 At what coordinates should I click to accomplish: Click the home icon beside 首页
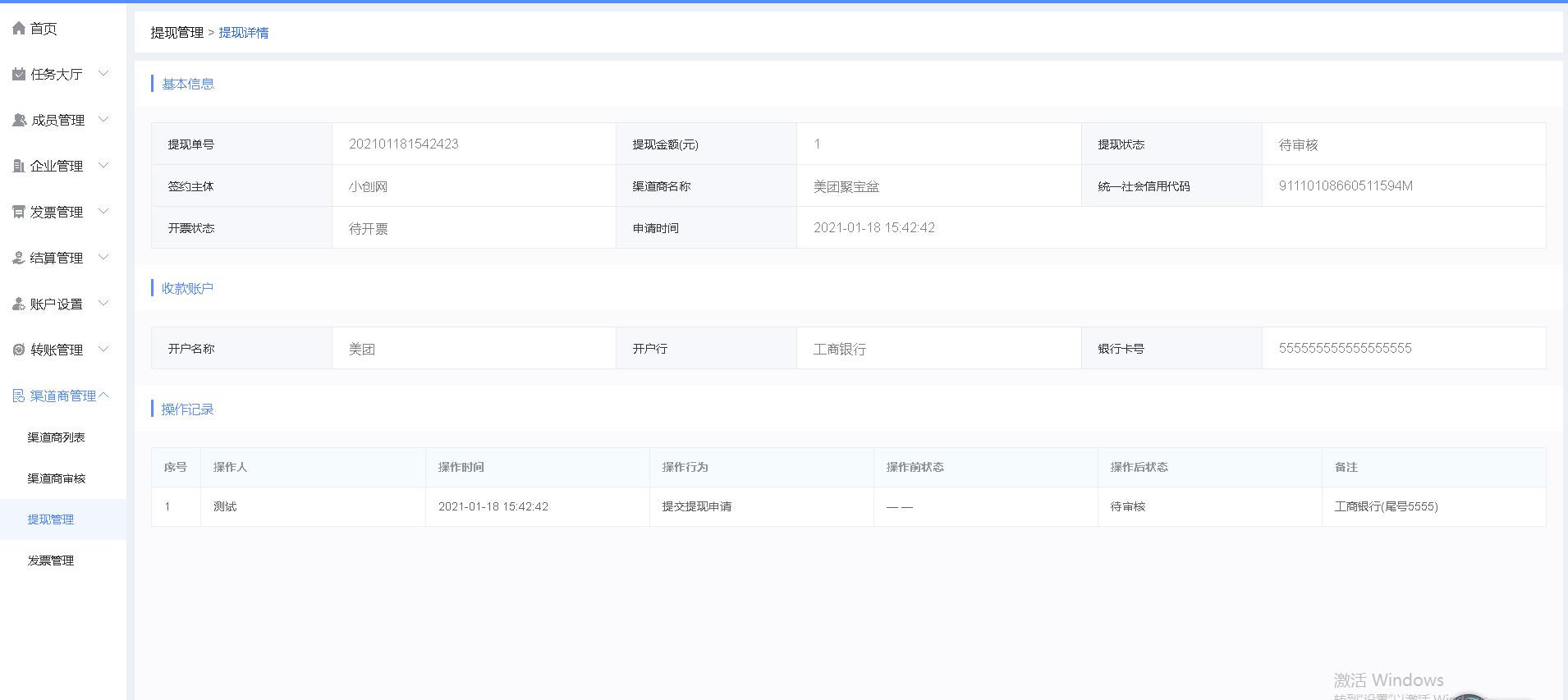point(19,29)
